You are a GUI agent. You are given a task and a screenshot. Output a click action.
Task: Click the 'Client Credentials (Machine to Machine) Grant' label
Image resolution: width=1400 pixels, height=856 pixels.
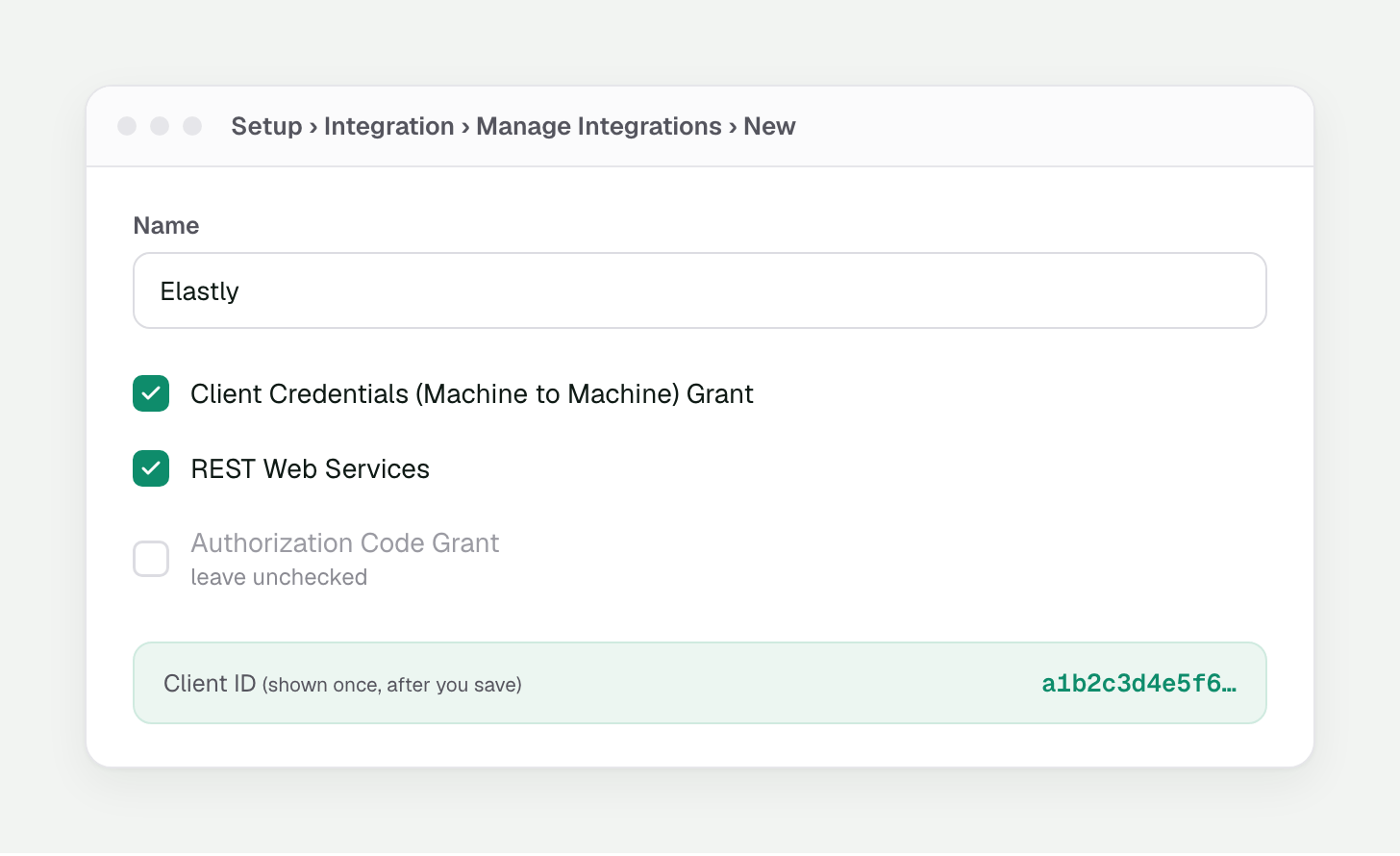[471, 393]
